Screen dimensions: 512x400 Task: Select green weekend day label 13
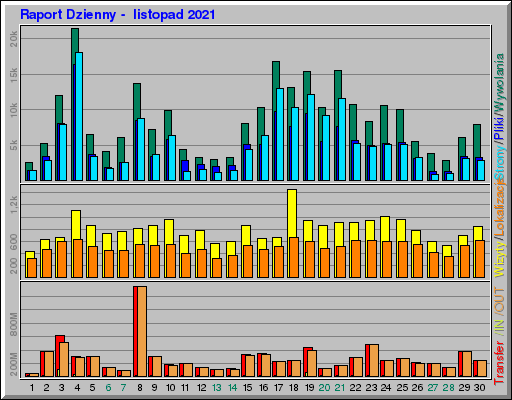coord(217,388)
